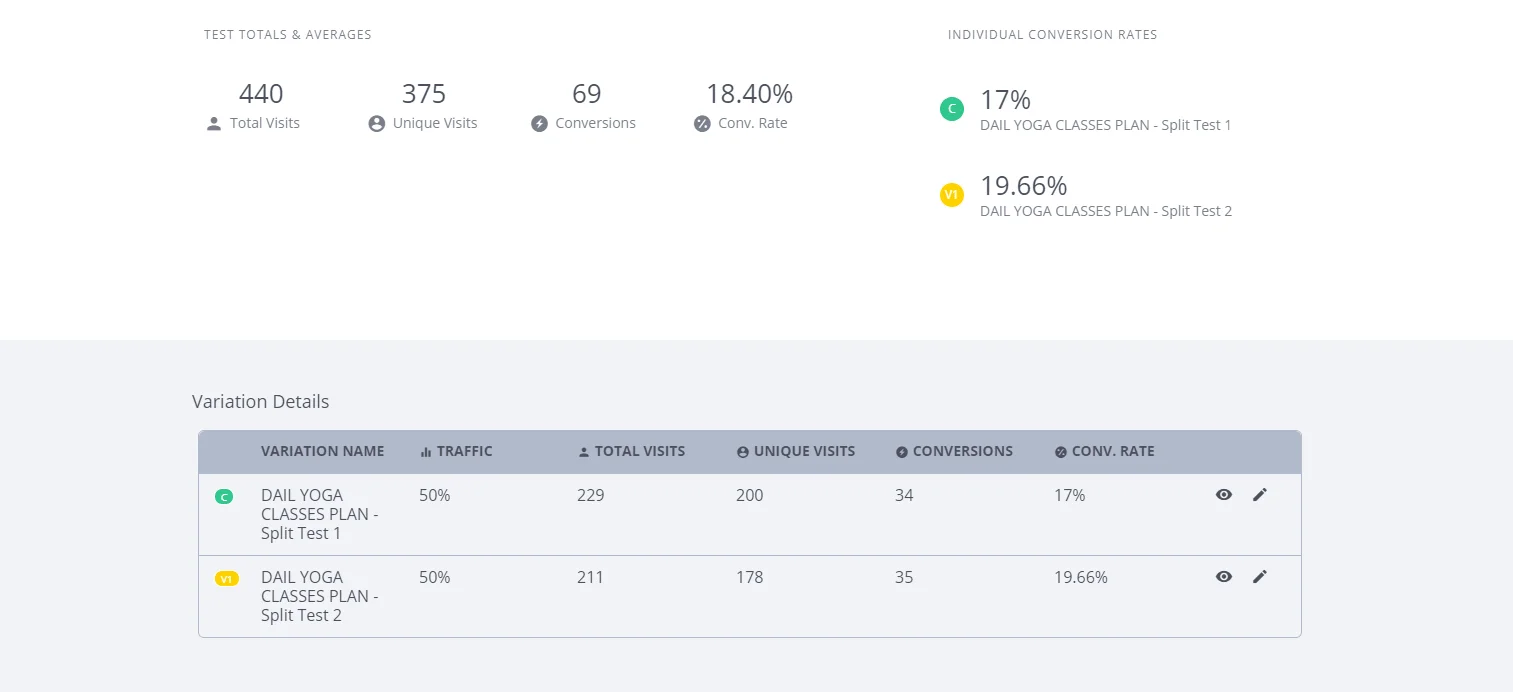Click the Total Visits person icon in summary
1513x692 pixels.
click(x=213, y=124)
